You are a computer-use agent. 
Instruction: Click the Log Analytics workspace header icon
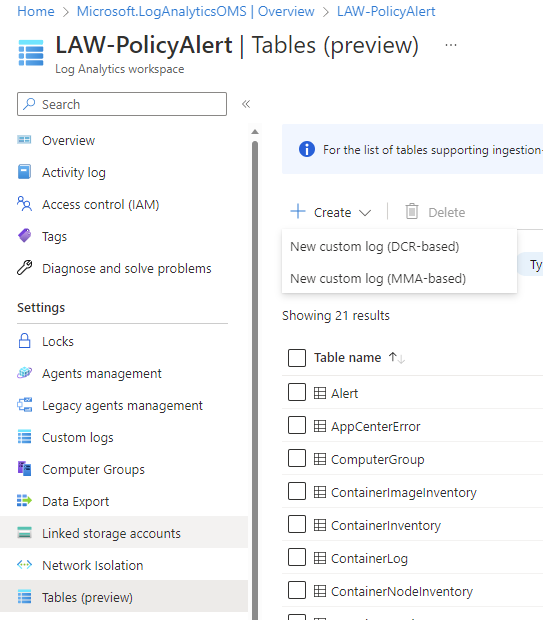31,53
